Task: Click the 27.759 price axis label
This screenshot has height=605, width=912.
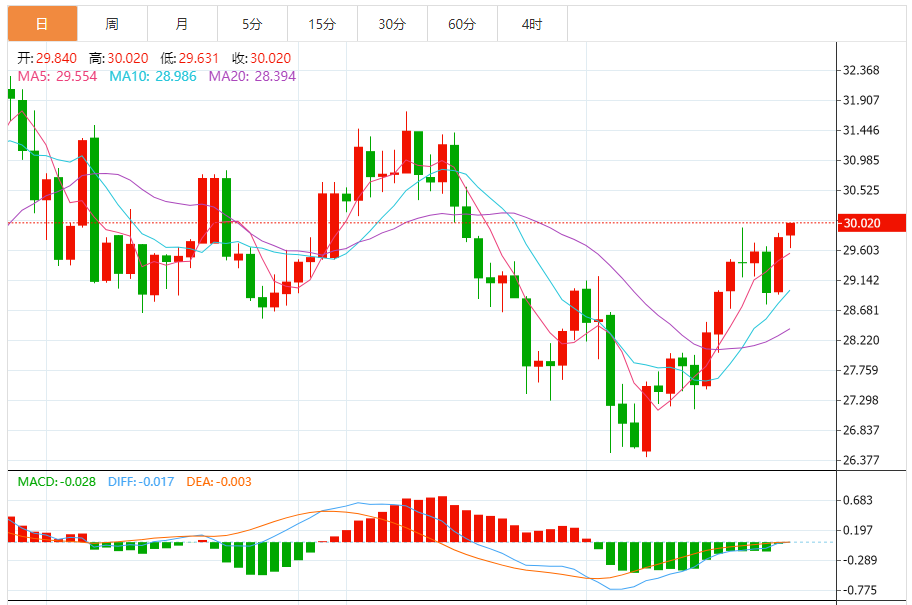Action: click(861, 370)
